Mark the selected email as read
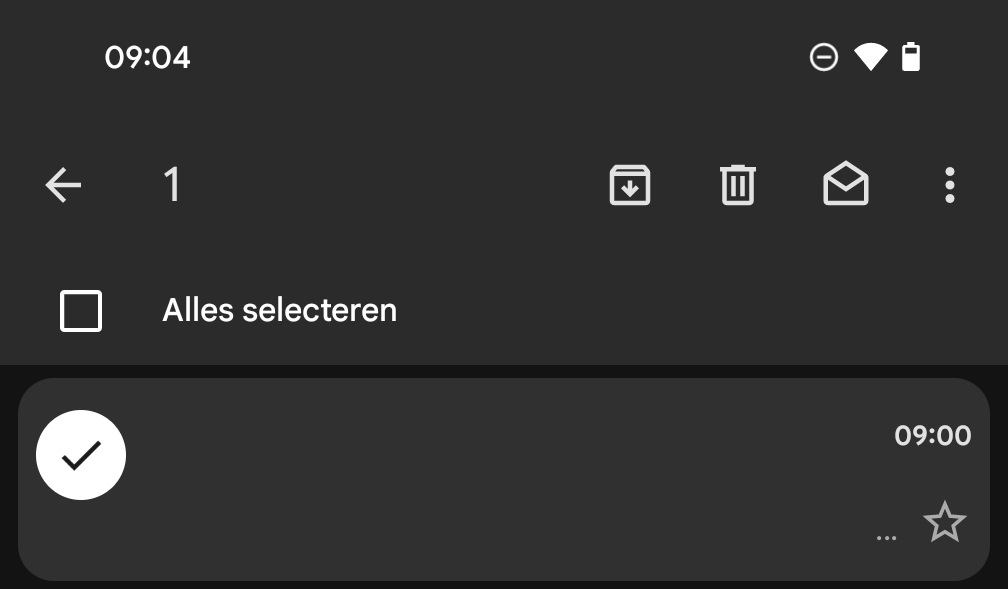Viewport: 1008px width, 589px height. click(845, 185)
